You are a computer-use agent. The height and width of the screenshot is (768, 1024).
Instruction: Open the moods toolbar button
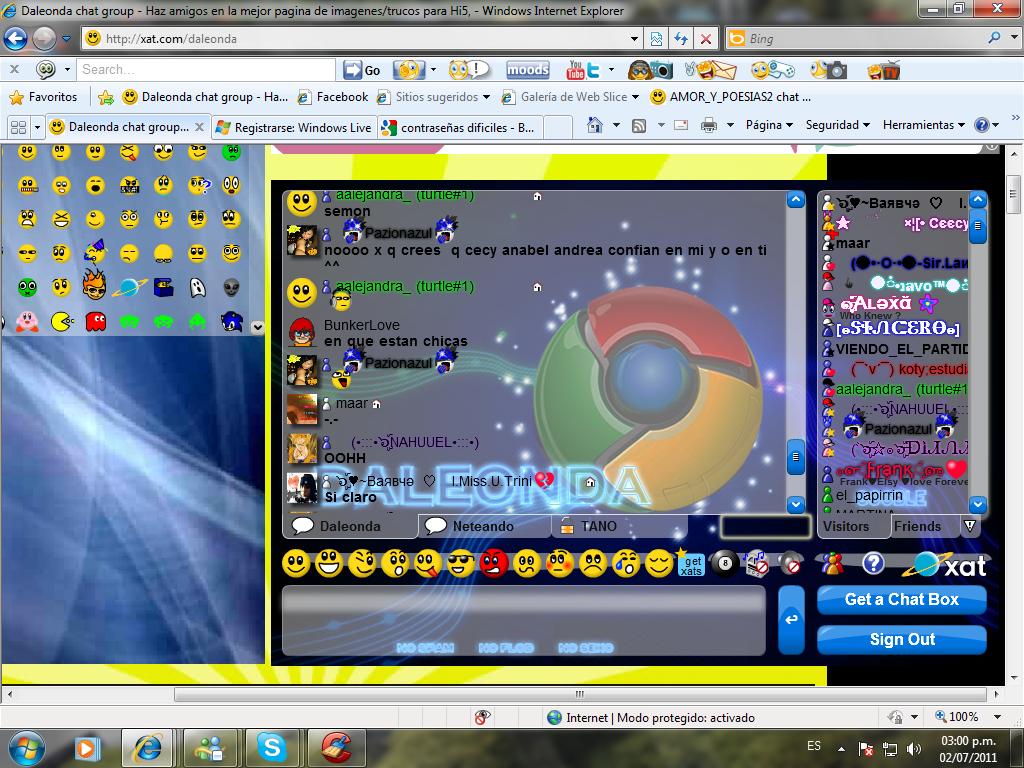click(x=528, y=69)
